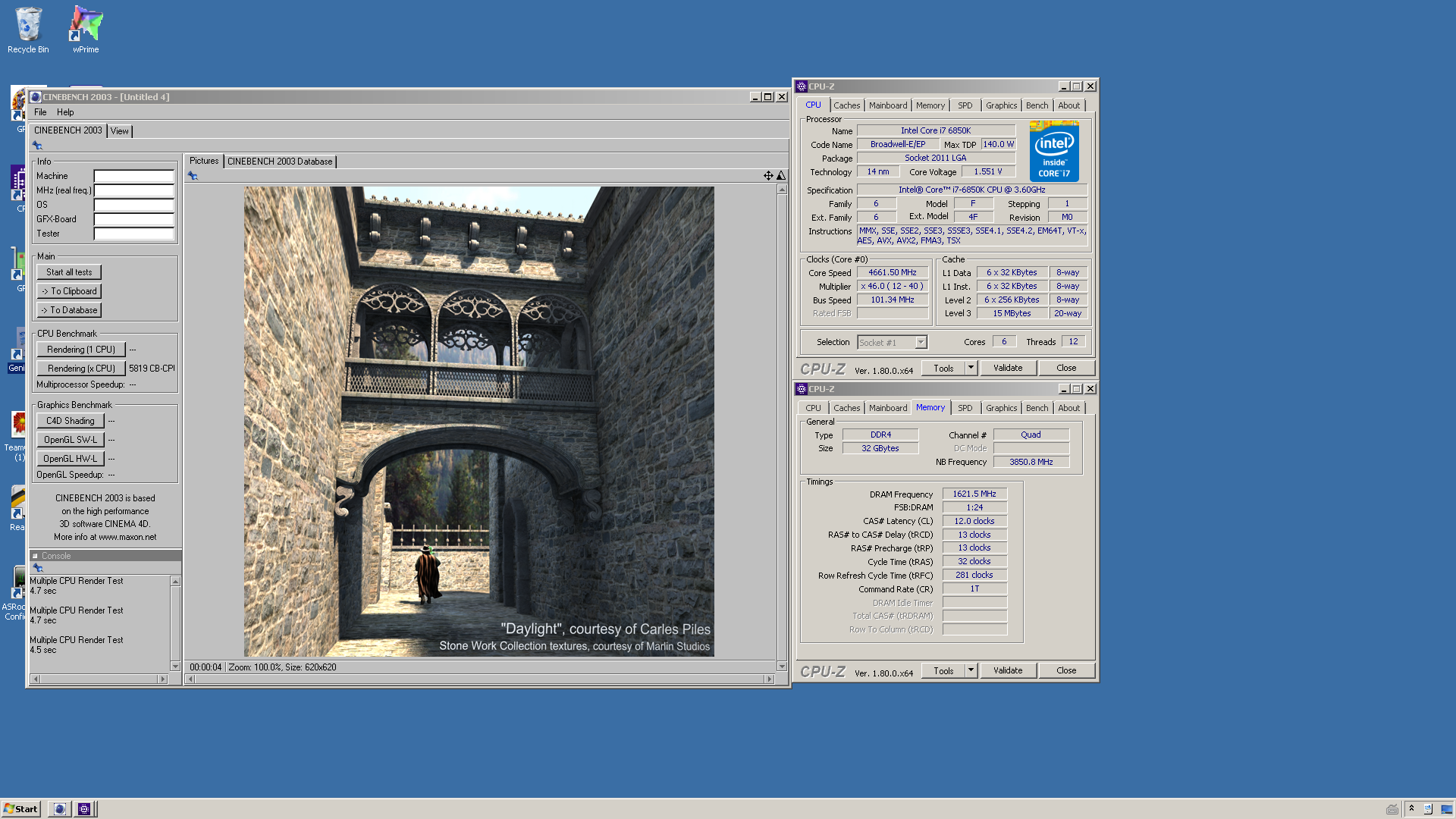Click the double-chevron icon in the tray

(x=1411, y=808)
